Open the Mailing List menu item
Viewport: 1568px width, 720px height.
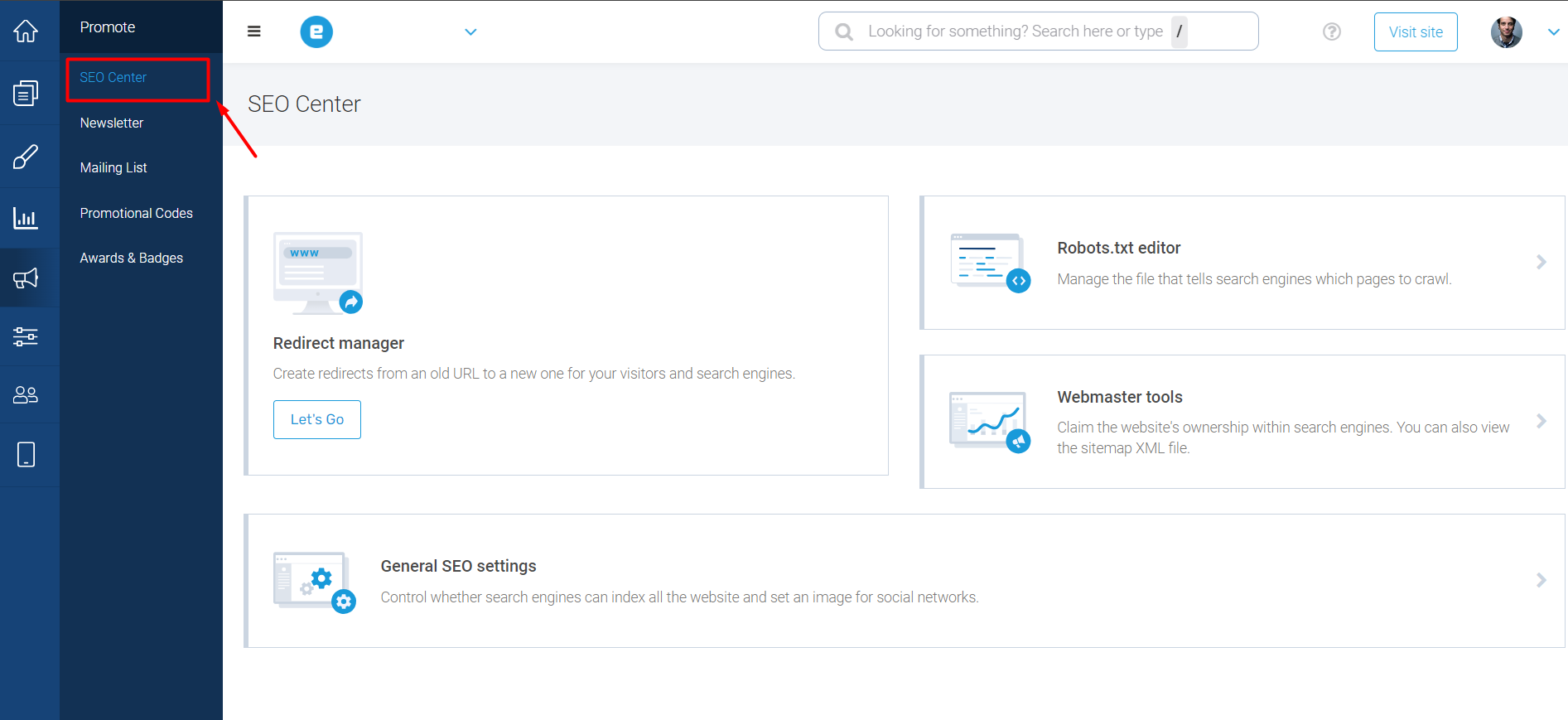coord(113,167)
